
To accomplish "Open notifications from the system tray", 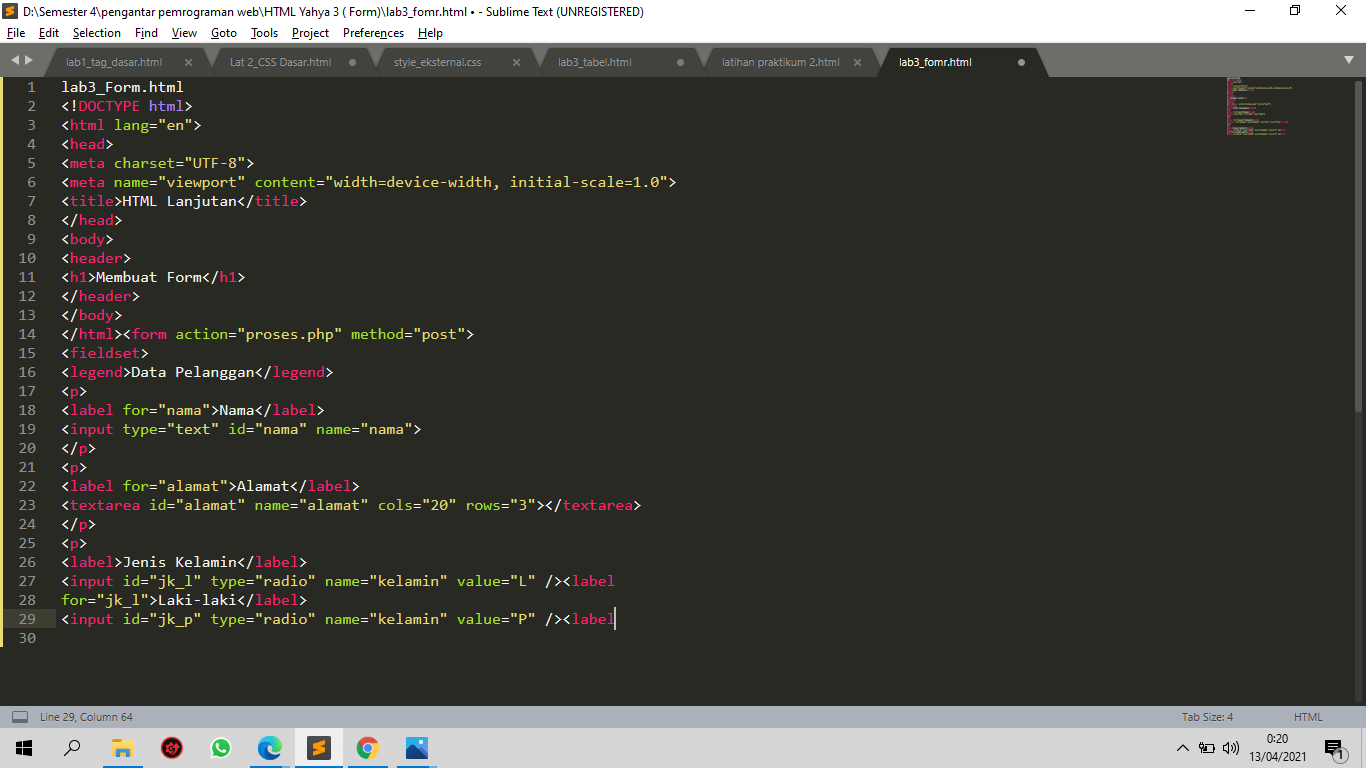I will [x=1333, y=747].
